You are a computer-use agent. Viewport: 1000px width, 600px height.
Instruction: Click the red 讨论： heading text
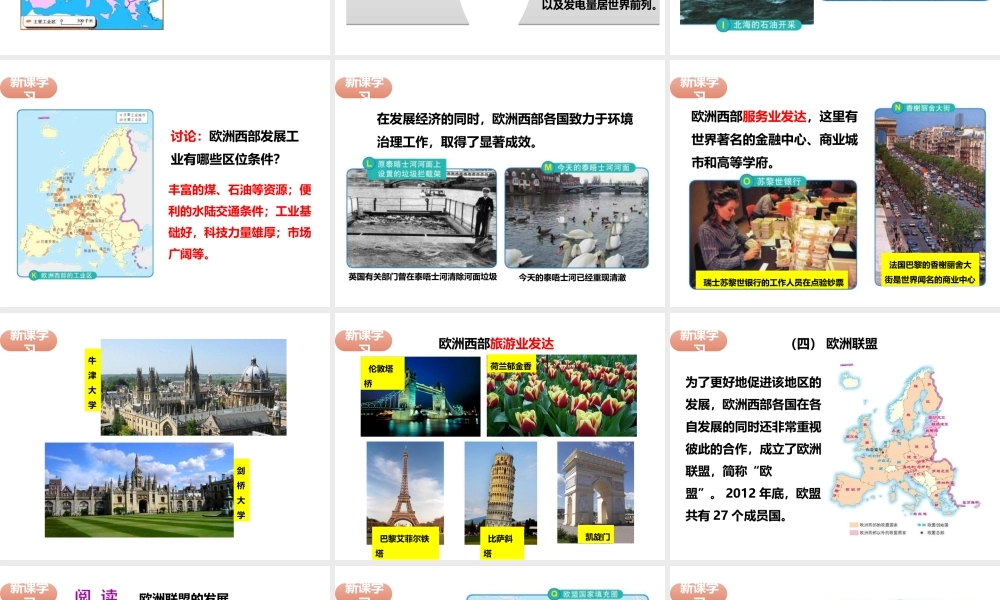click(x=186, y=136)
